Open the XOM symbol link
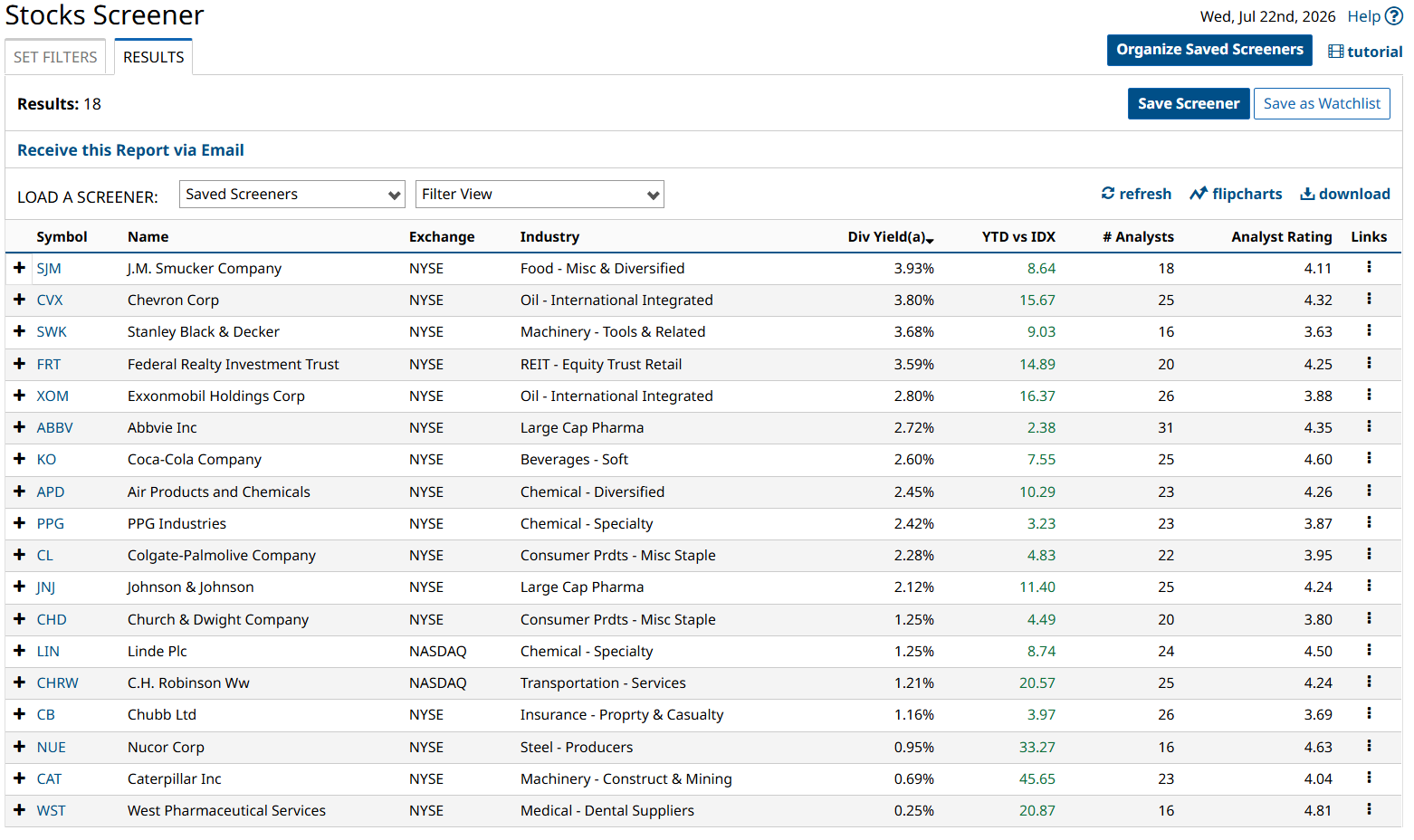This screenshot has height=840, width=1414. point(53,396)
